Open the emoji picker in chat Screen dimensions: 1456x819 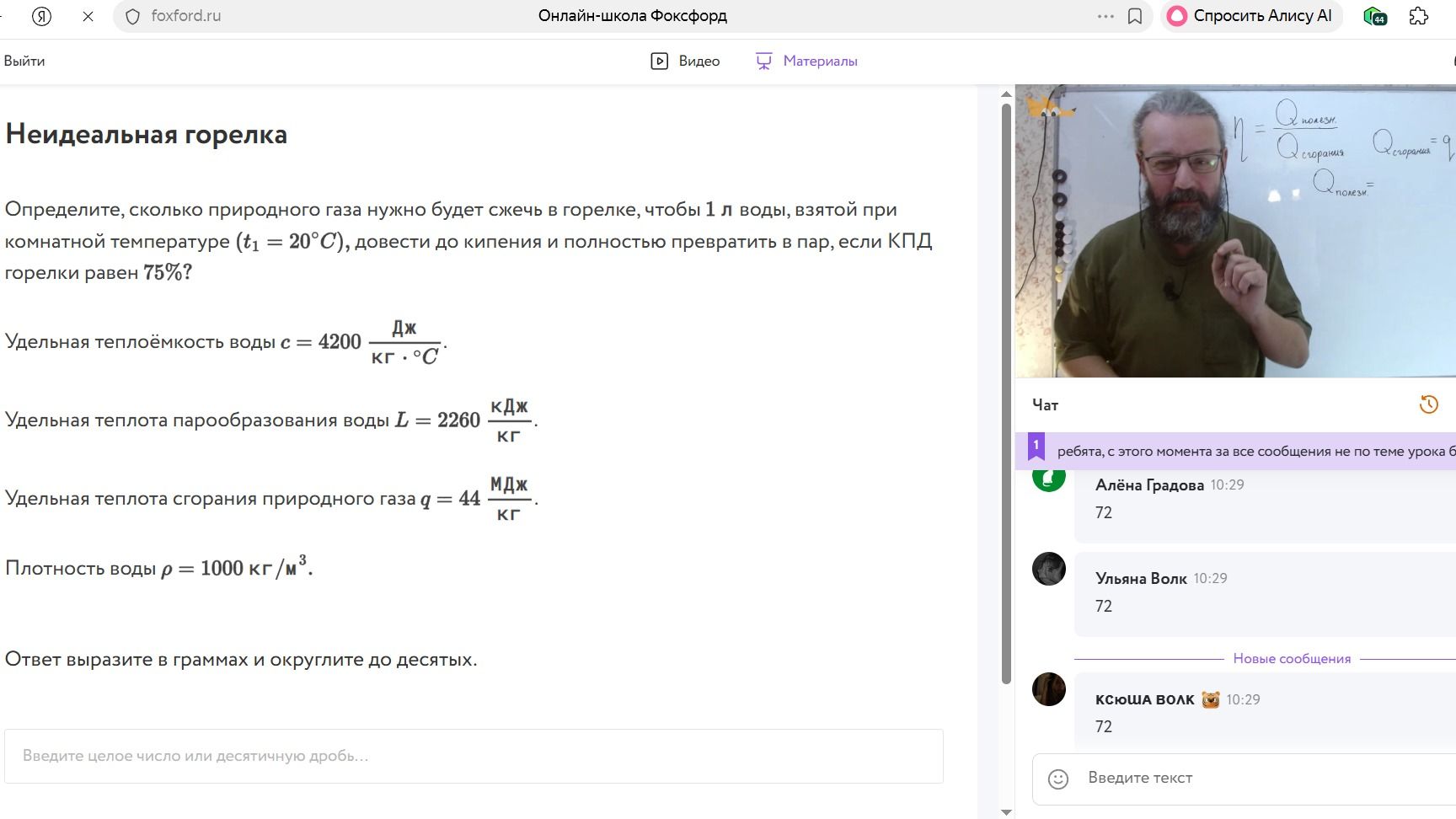click(x=1058, y=779)
